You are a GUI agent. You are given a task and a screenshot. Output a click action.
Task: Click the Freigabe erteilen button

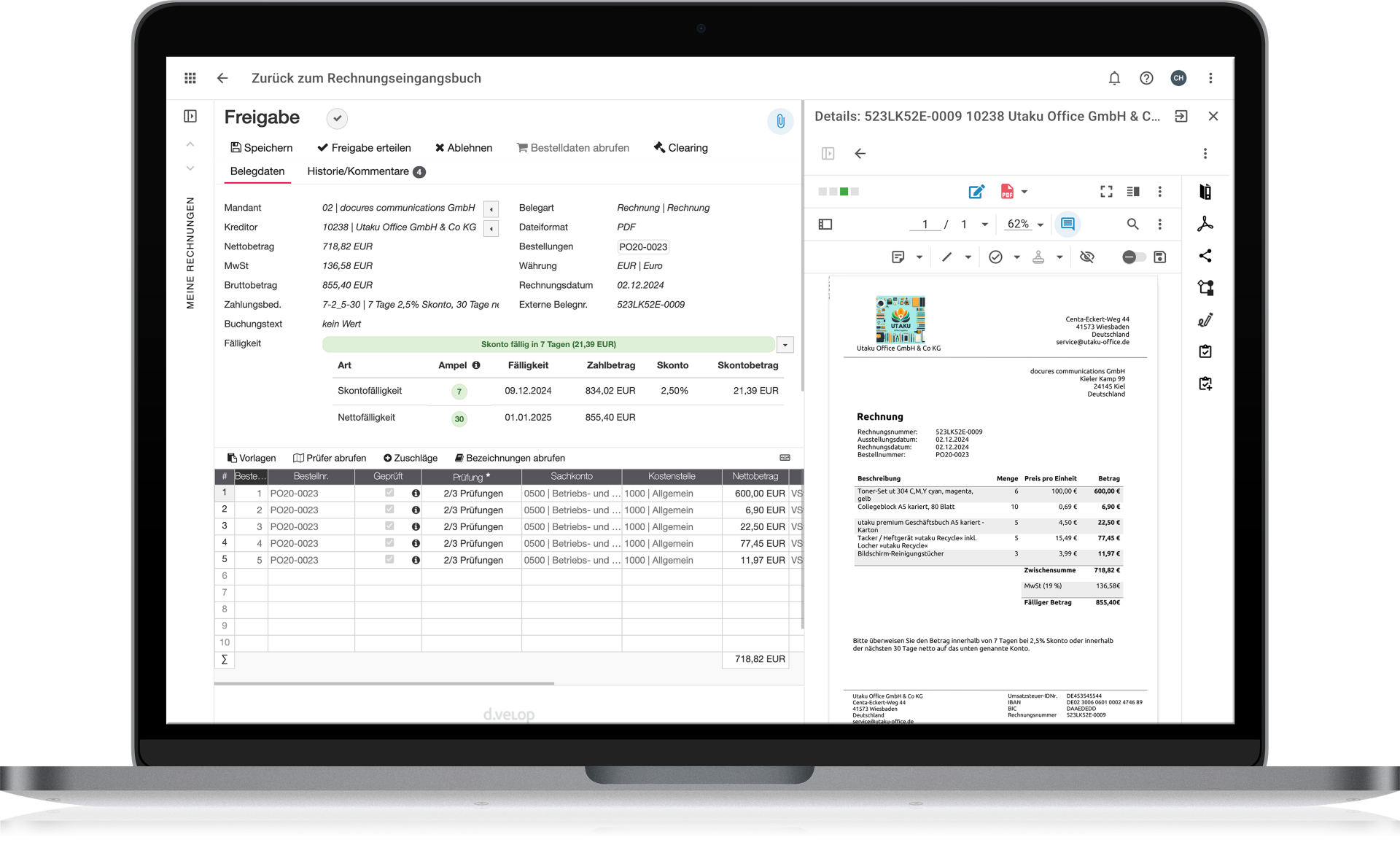(x=365, y=147)
